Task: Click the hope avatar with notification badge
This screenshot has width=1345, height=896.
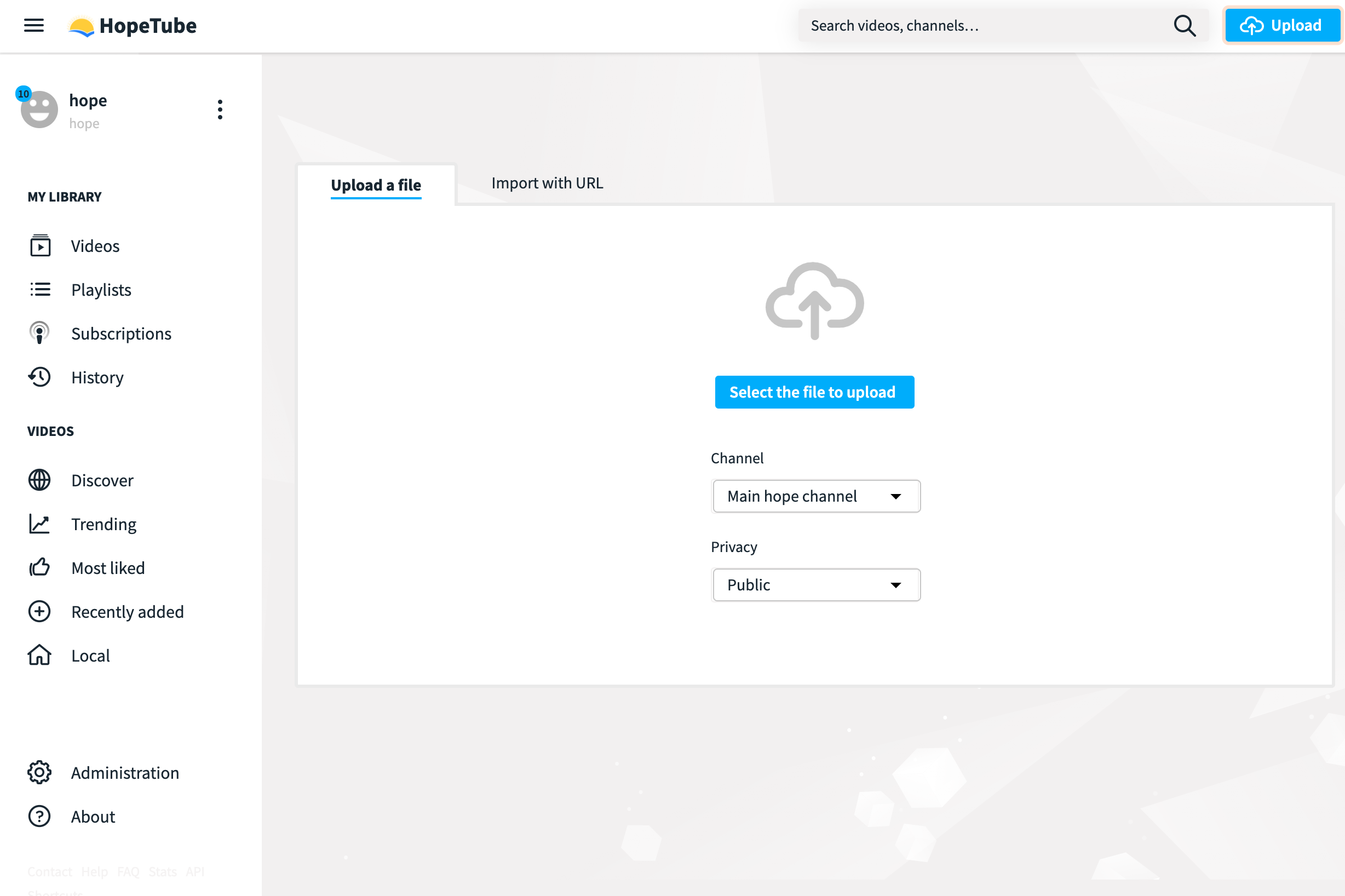Action: [x=39, y=108]
